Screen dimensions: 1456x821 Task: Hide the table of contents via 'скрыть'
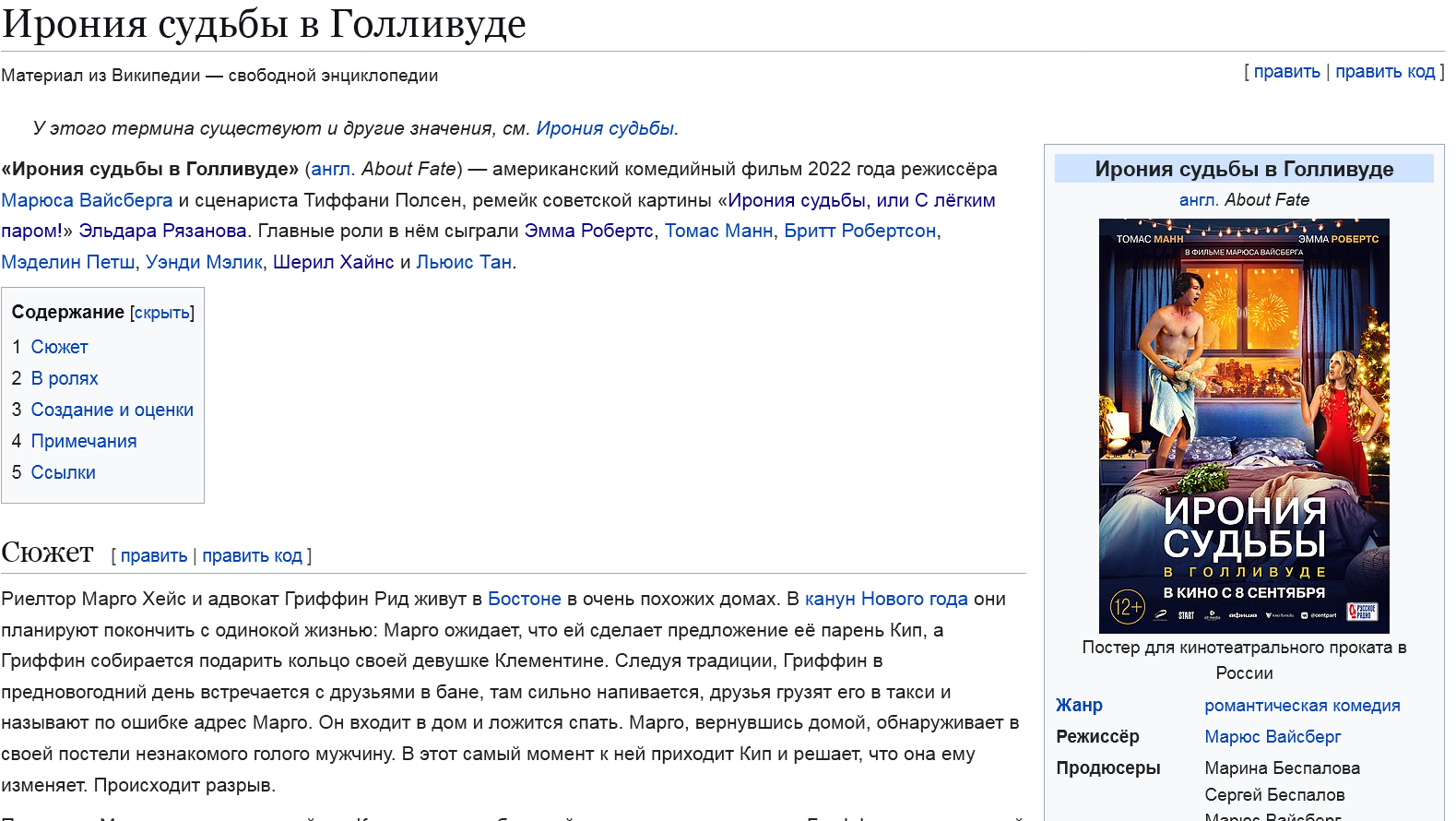[x=162, y=313]
